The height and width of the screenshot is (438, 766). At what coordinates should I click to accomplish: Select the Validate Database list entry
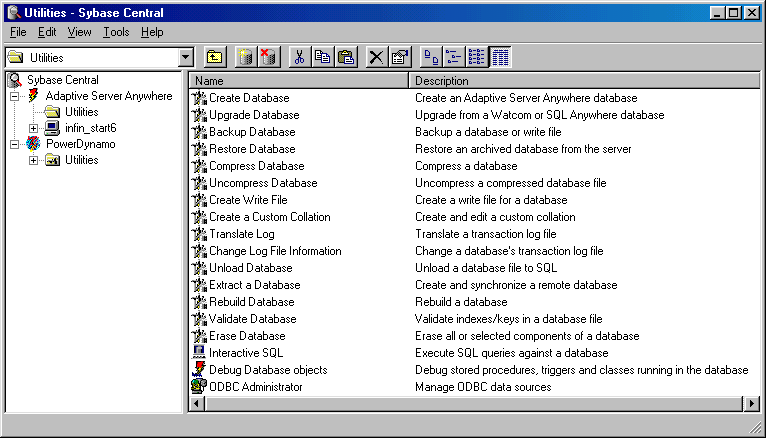point(252,319)
